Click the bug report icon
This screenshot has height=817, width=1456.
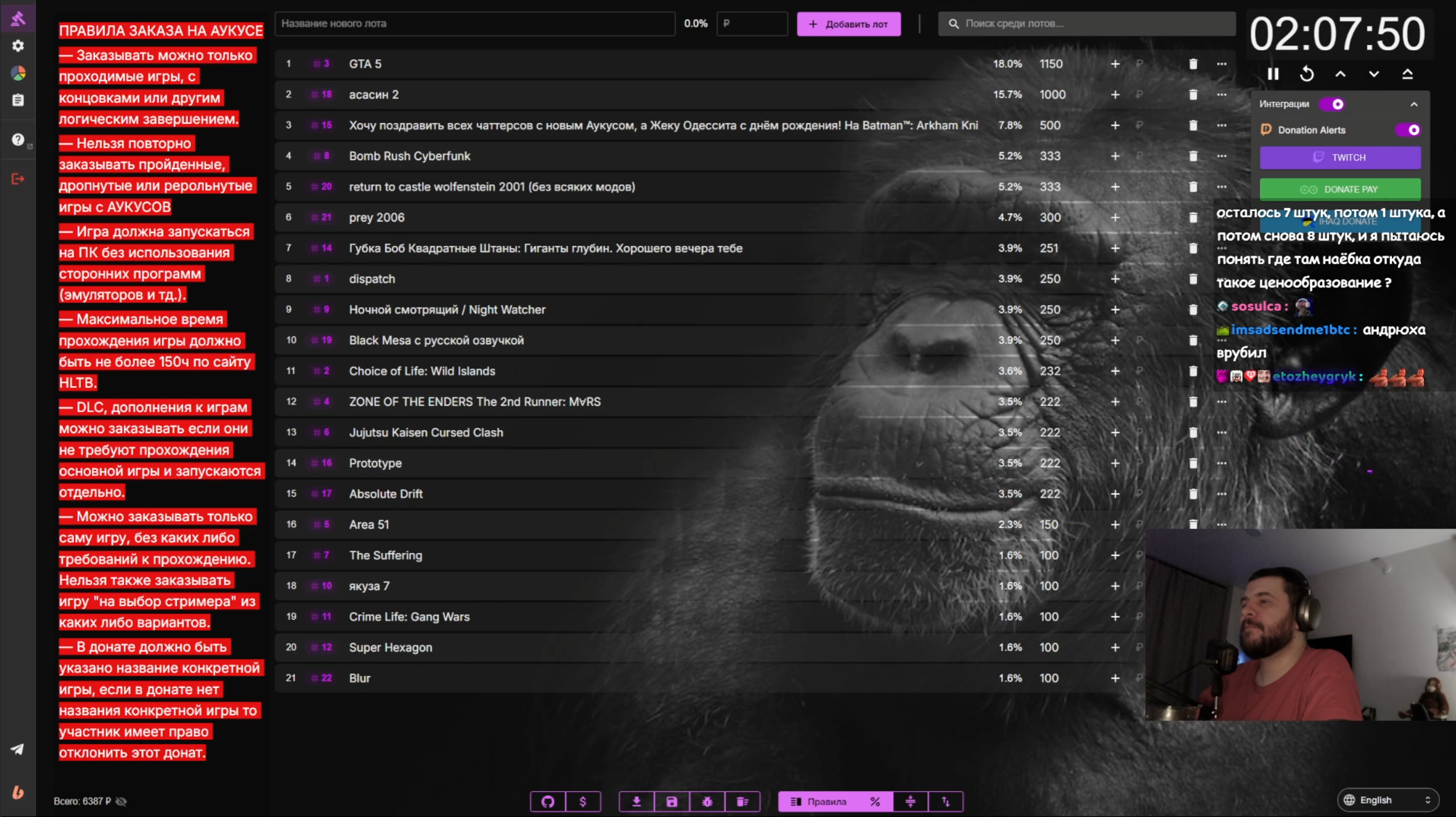(x=707, y=801)
